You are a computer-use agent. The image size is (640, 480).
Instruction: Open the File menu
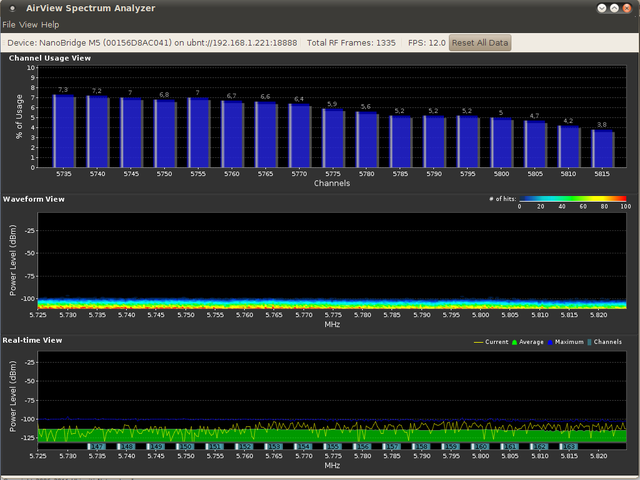[x=9, y=25]
